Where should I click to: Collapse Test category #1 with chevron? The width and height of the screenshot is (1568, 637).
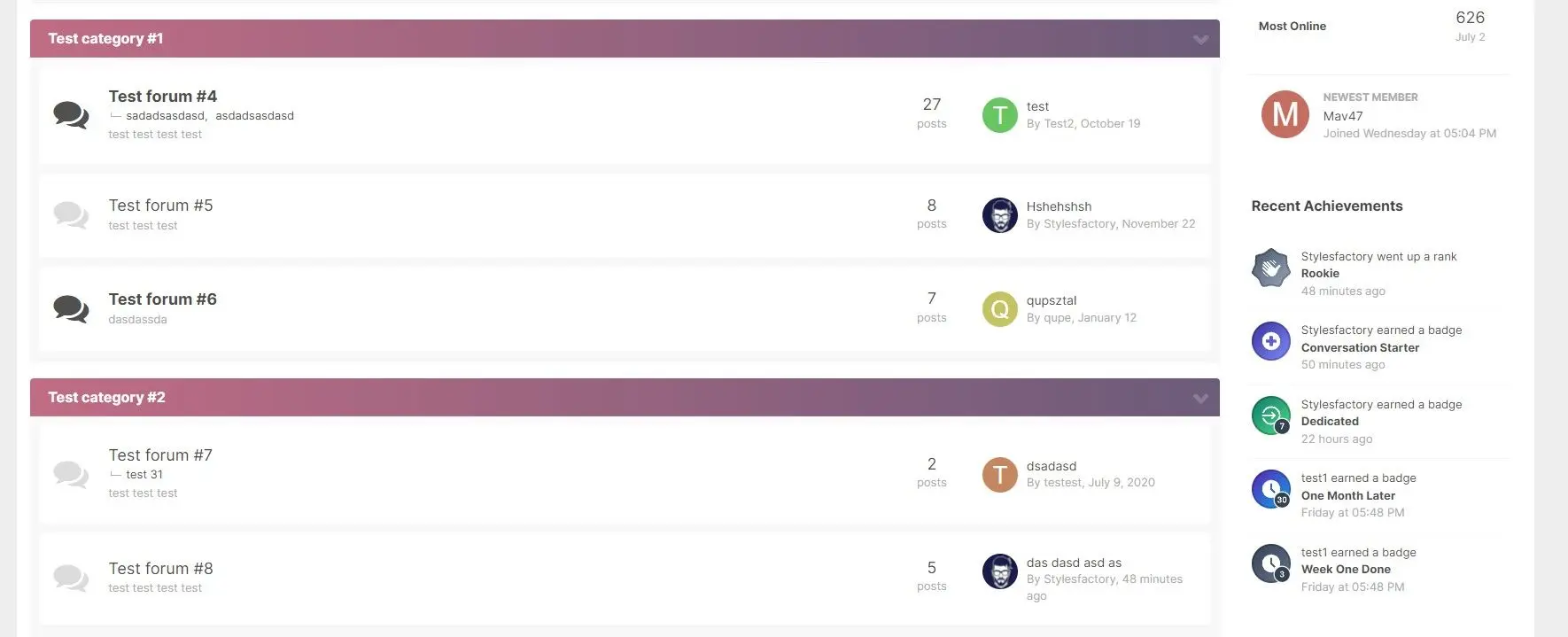coord(1200,39)
